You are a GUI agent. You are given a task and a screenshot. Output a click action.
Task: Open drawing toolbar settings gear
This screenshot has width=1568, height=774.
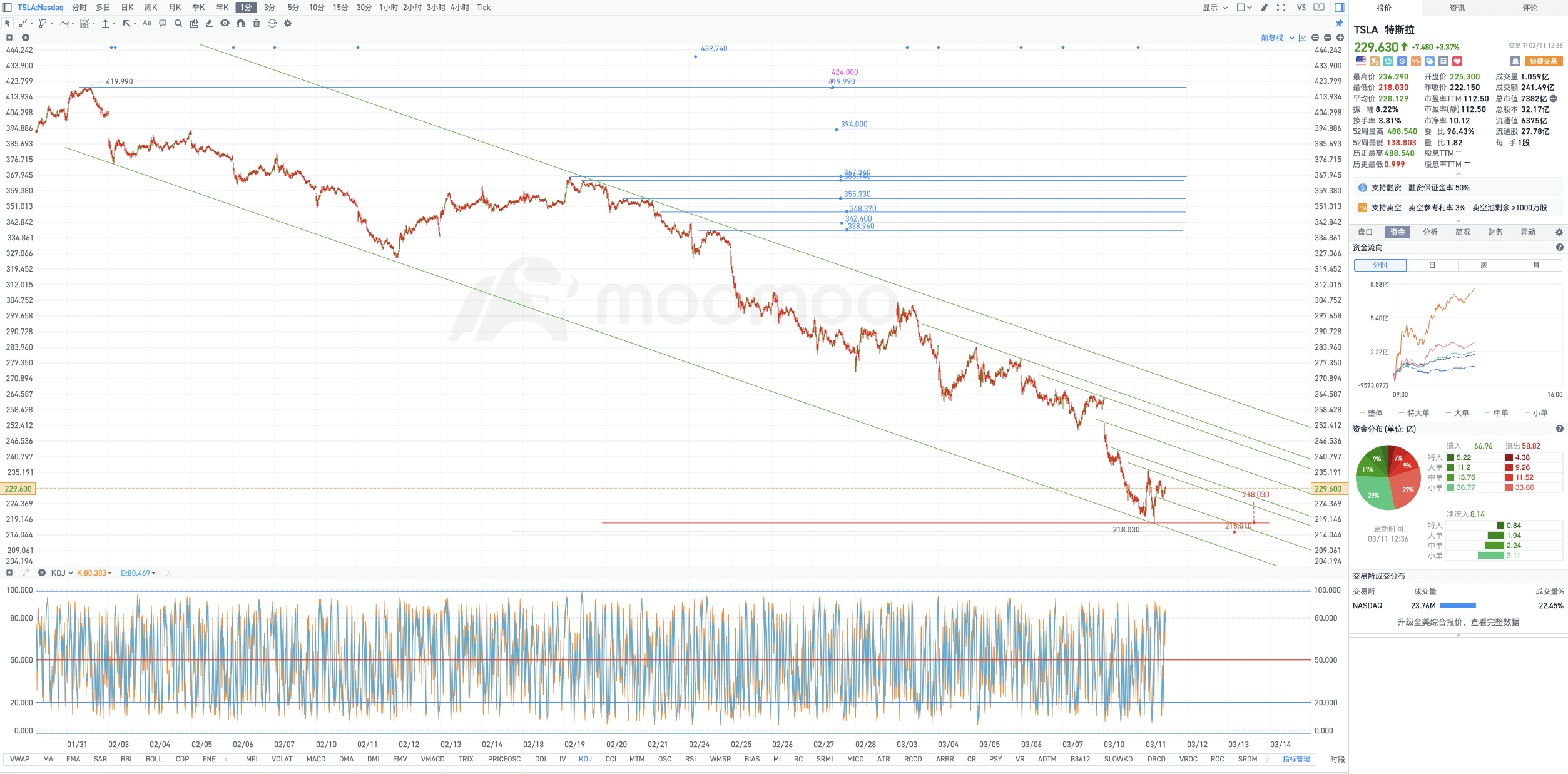tap(288, 23)
